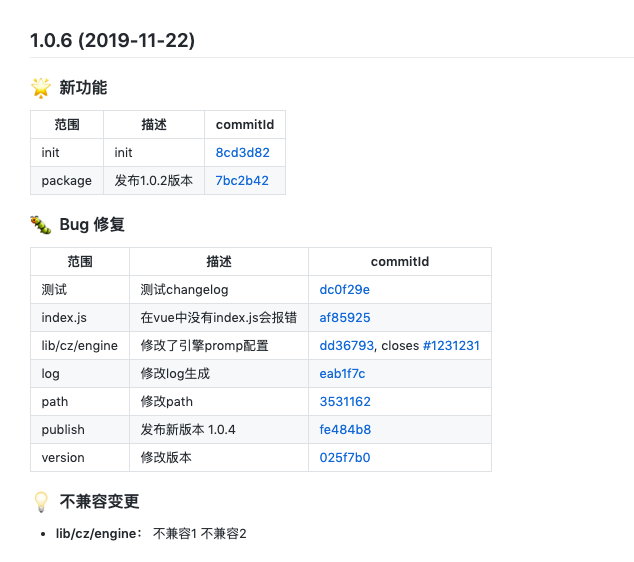The image size is (634, 562).
Task: Open commit 025f7b0 for version
Action: (344, 457)
